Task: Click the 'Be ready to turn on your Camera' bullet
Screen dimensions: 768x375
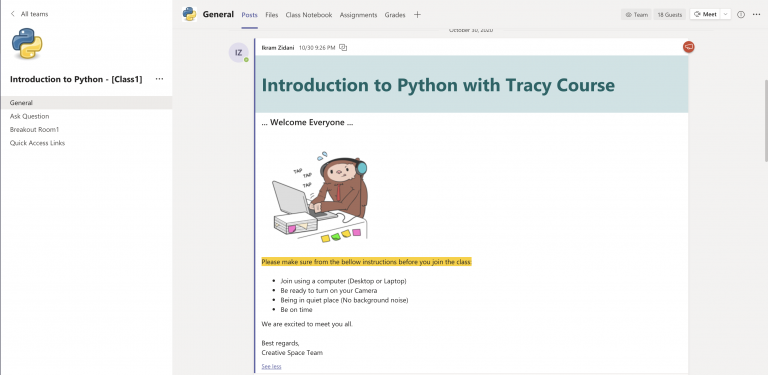Action: (329, 291)
